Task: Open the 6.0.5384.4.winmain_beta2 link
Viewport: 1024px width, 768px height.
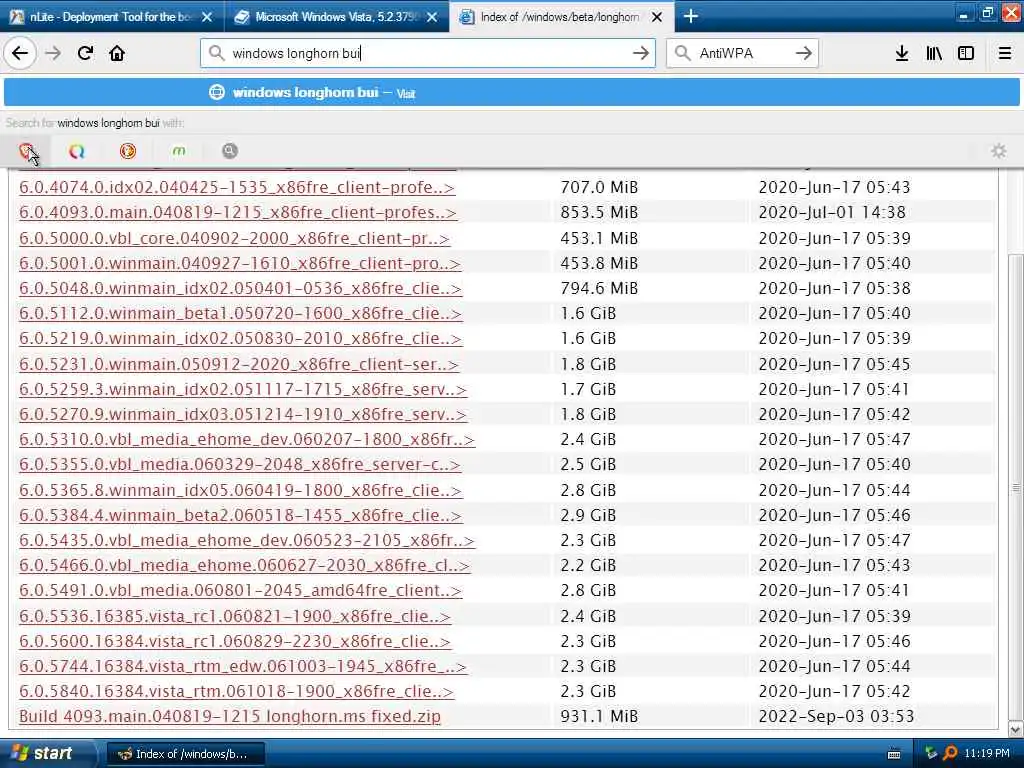Action: [240, 515]
